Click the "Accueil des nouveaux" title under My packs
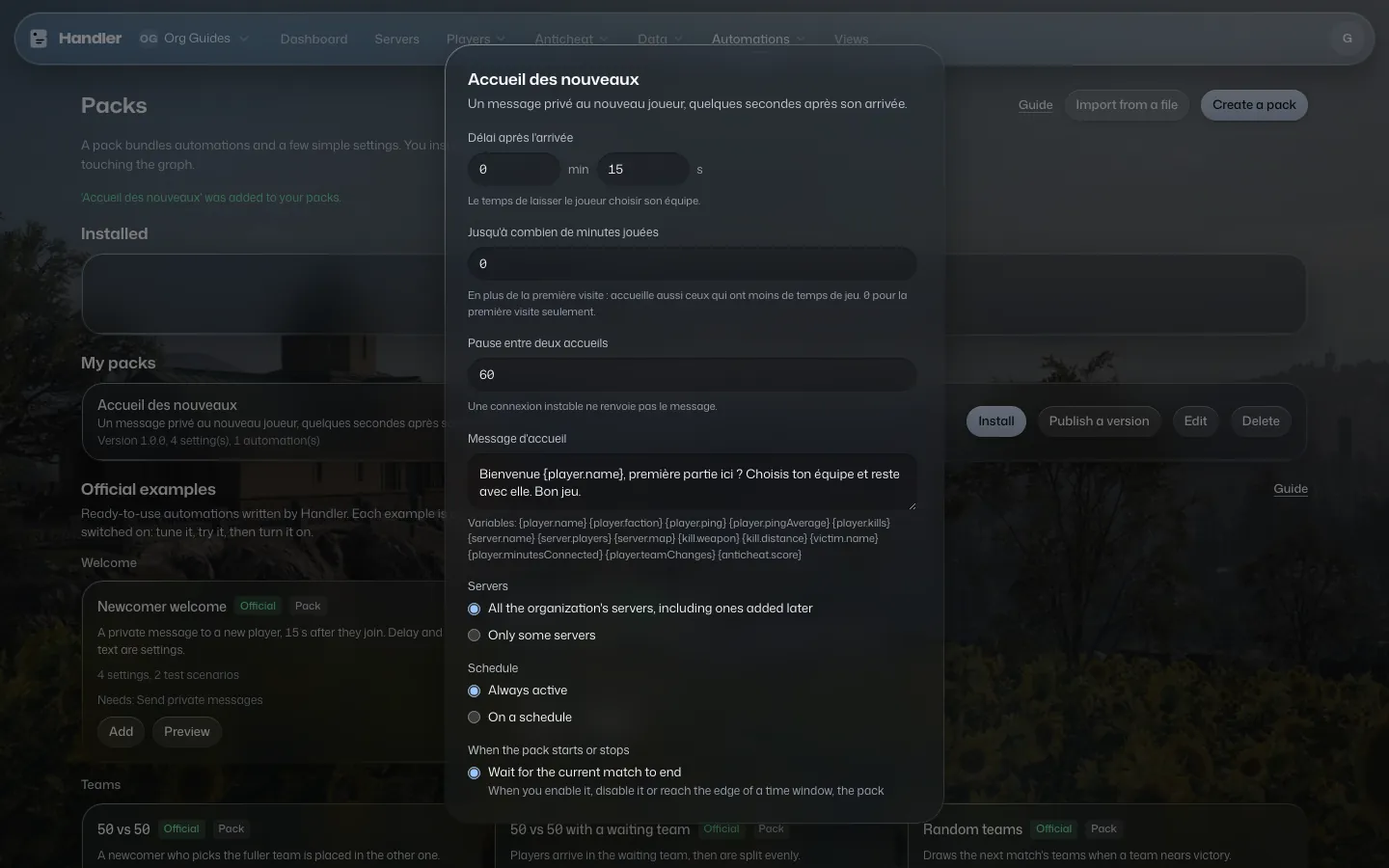1389x868 pixels. 167,405
